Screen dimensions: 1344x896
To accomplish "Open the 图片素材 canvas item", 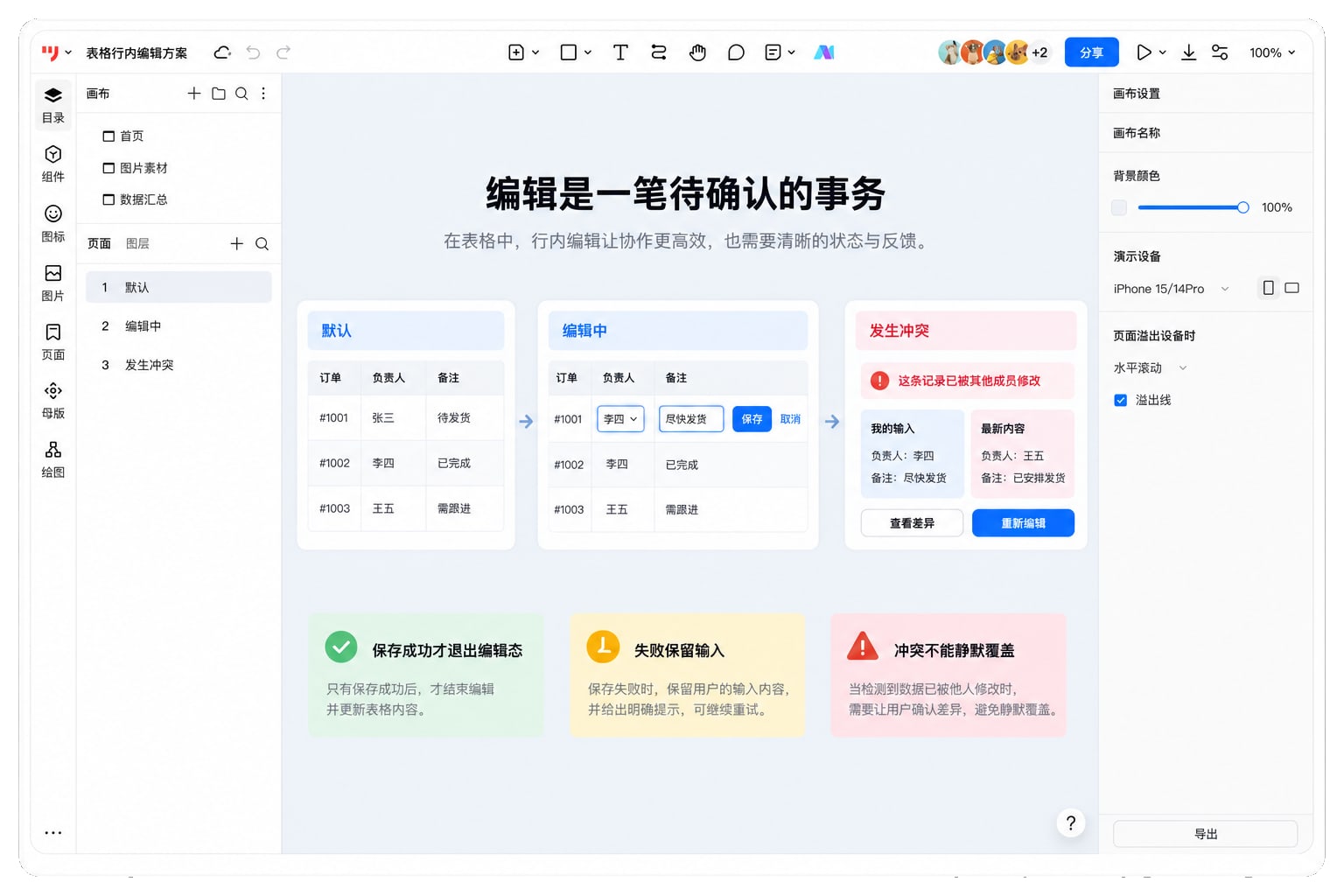I will [135, 168].
